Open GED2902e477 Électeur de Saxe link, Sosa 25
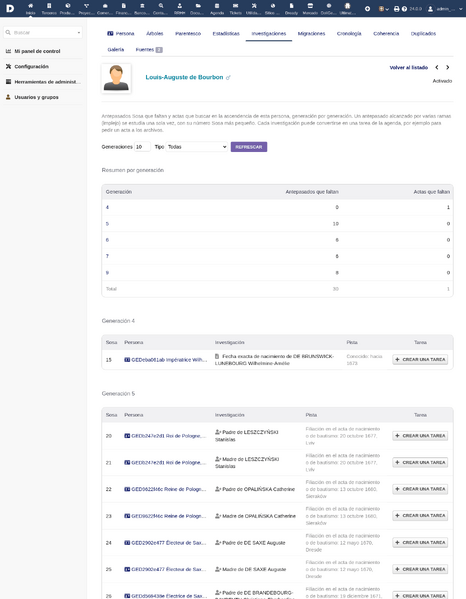The width and height of the screenshot is (466, 599). (x=165, y=569)
